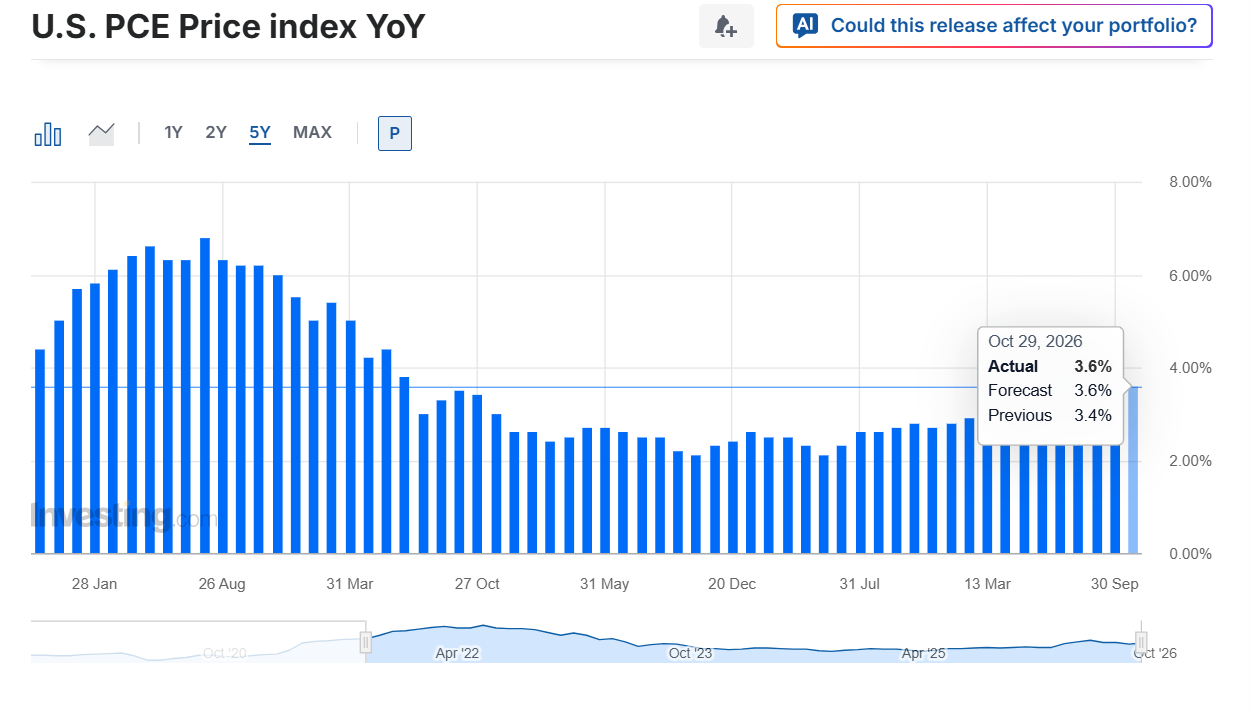Switch to the bar chart view icon
The height and width of the screenshot is (718, 1250).
tap(48, 133)
